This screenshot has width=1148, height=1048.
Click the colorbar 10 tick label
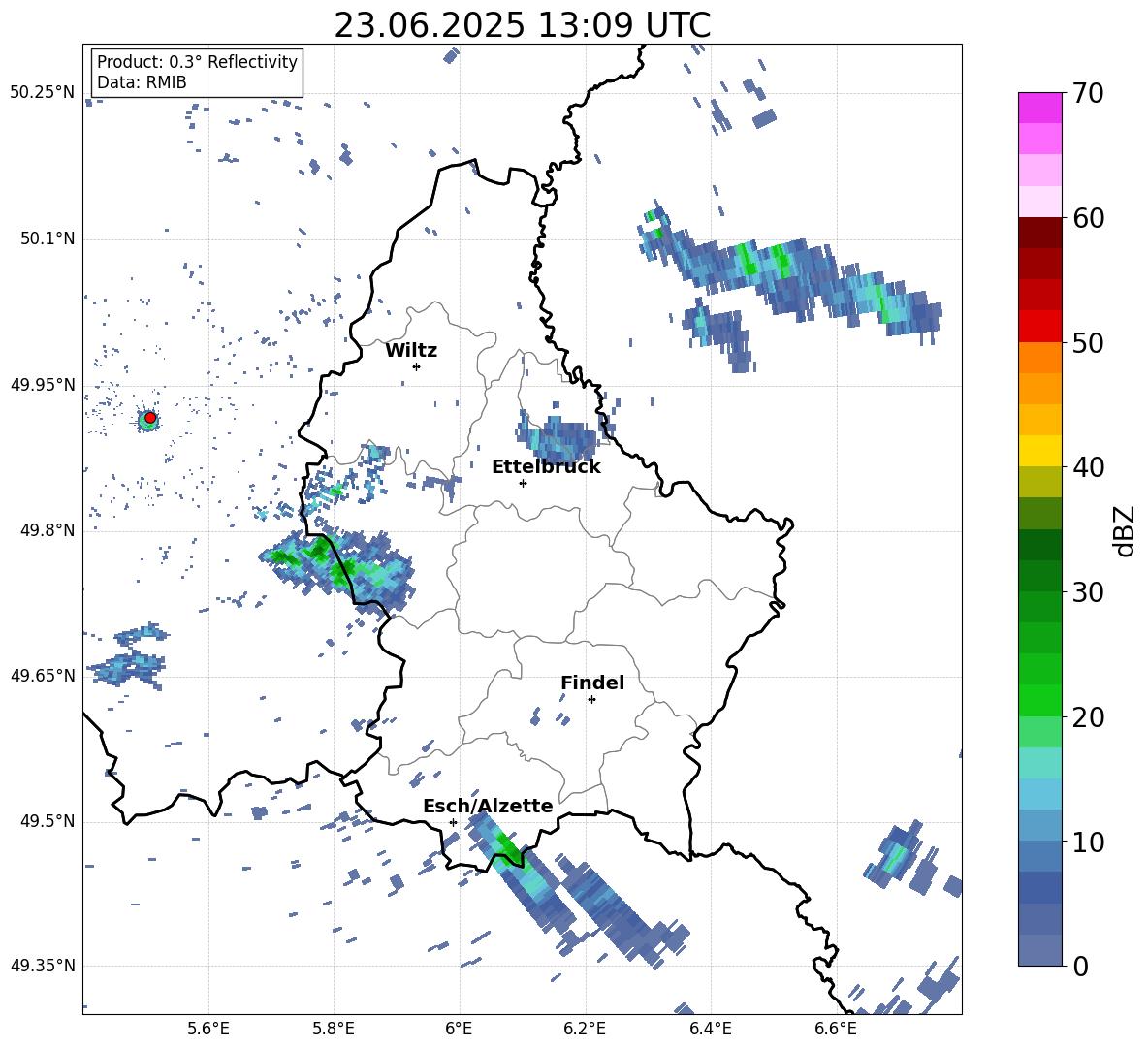1088,842
